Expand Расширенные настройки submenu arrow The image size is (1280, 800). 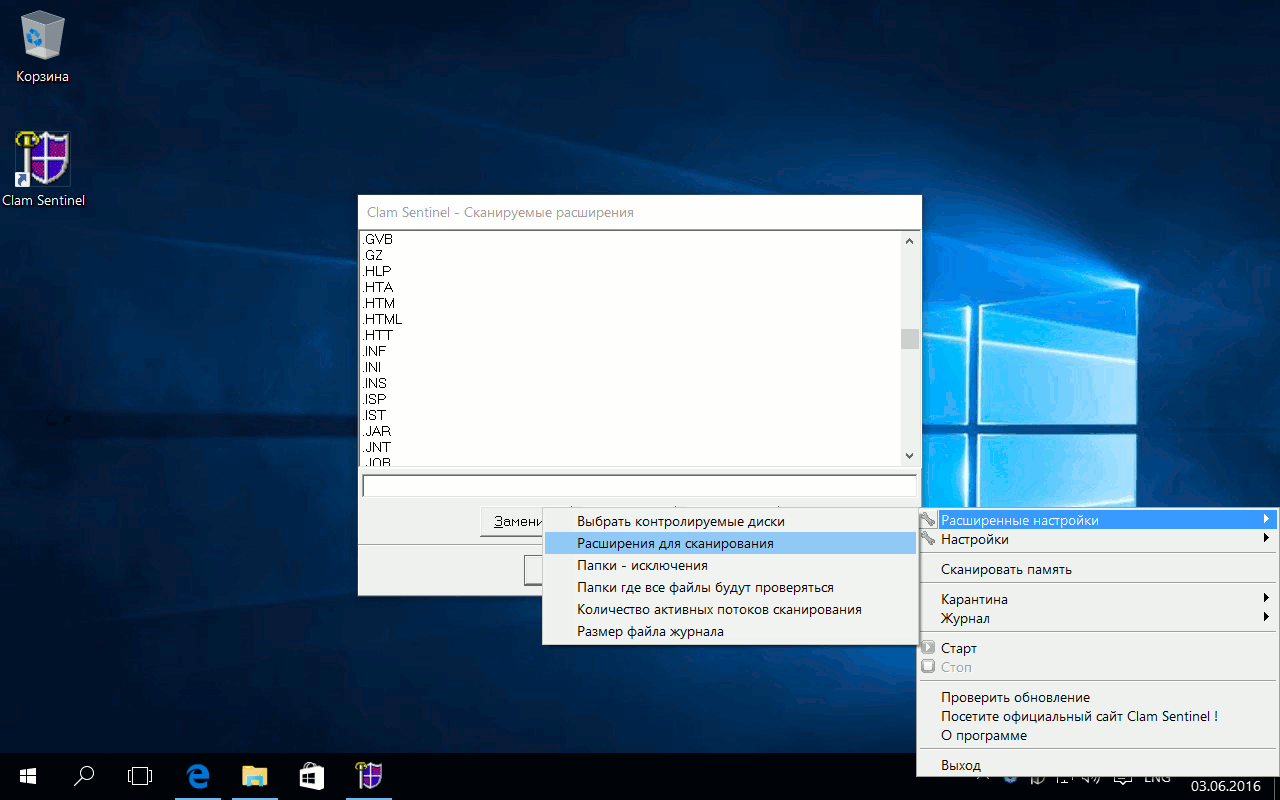[1267, 520]
